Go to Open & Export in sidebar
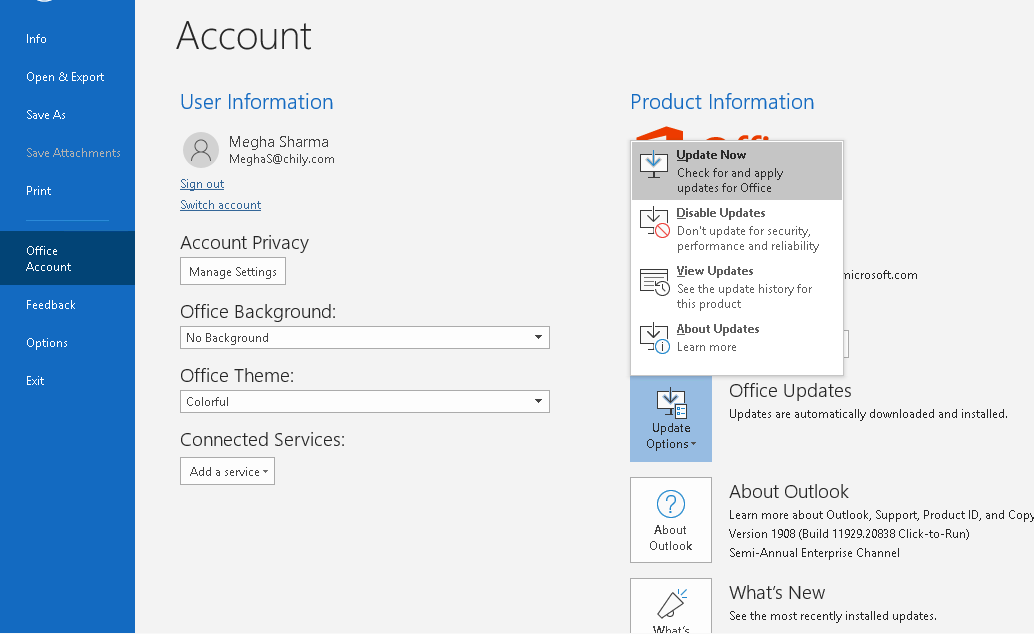 point(65,77)
